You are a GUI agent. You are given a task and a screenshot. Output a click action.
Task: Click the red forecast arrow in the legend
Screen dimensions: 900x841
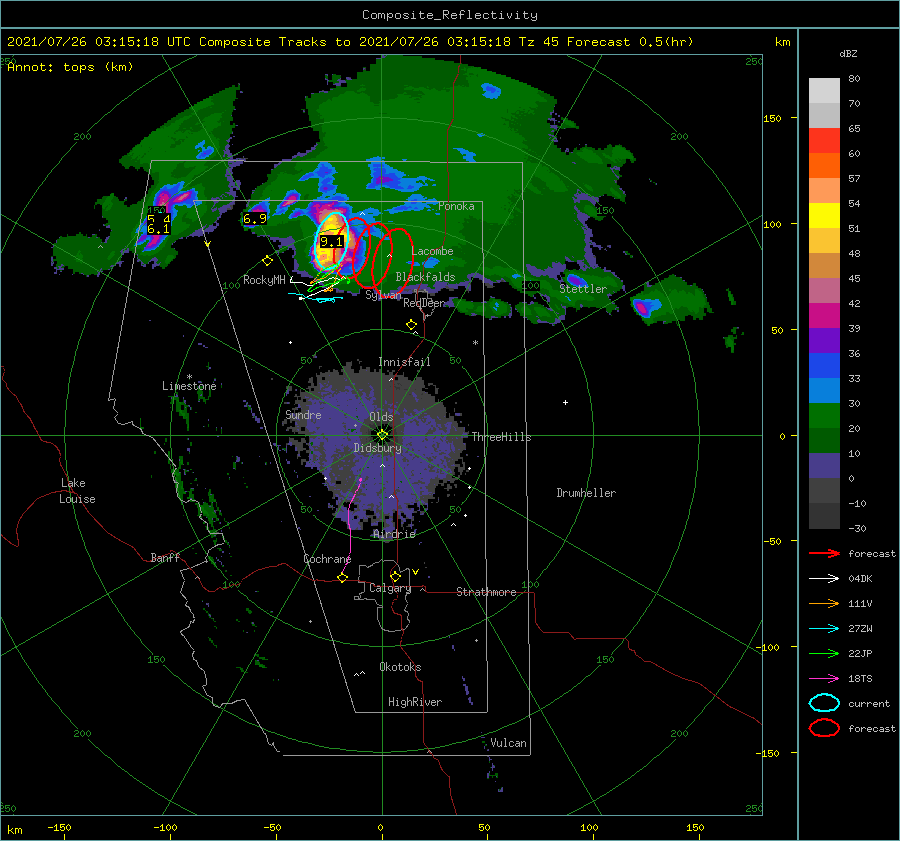[x=824, y=553]
